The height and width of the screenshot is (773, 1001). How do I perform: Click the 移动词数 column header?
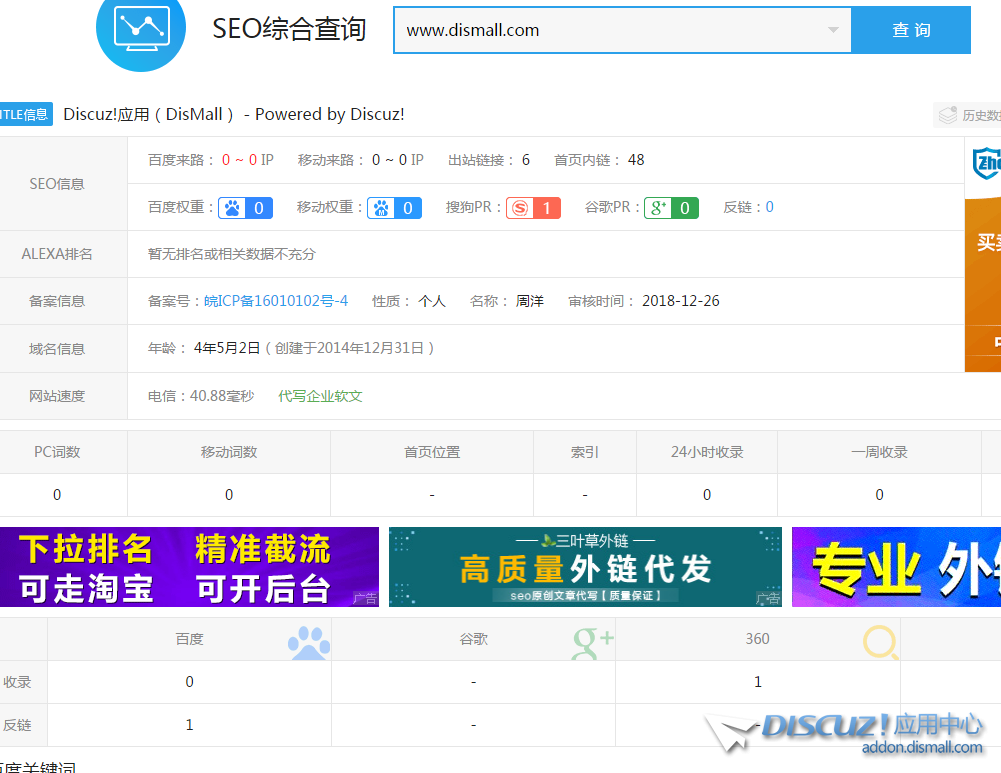click(229, 452)
